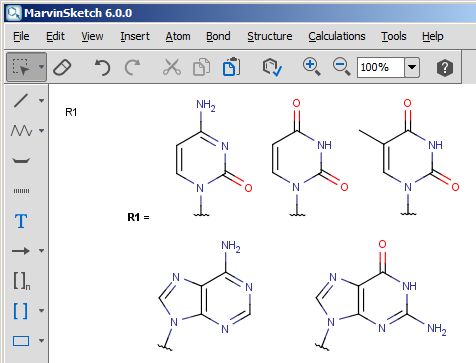This screenshot has height=363, width=476.
Task: Click the Zoom In magnifier
Action: coord(311,67)
